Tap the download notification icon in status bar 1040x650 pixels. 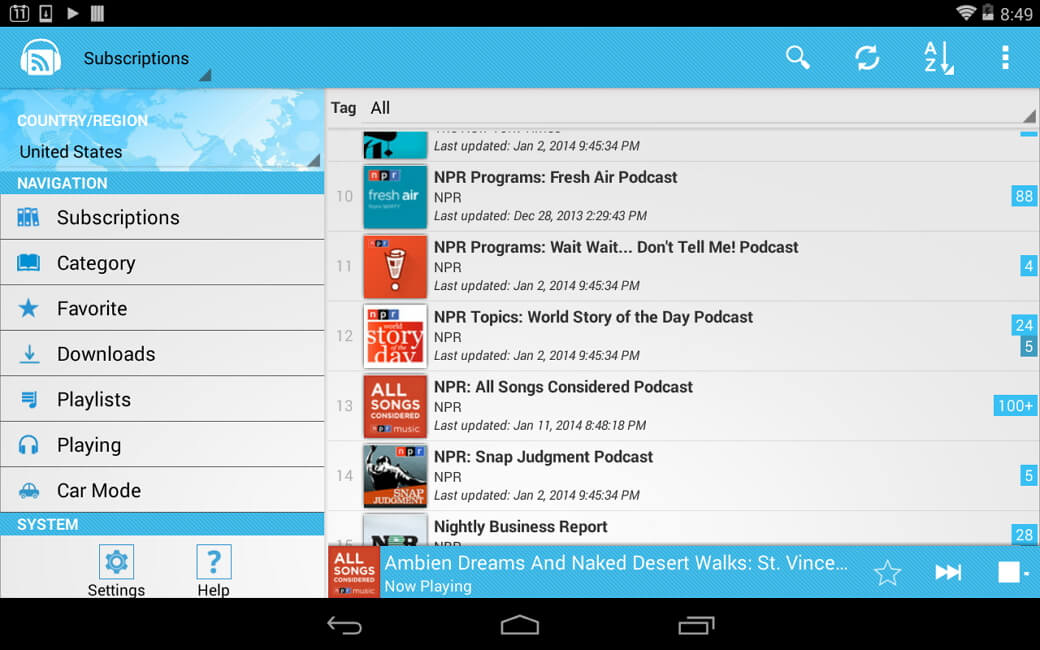[x=46, y=13]
